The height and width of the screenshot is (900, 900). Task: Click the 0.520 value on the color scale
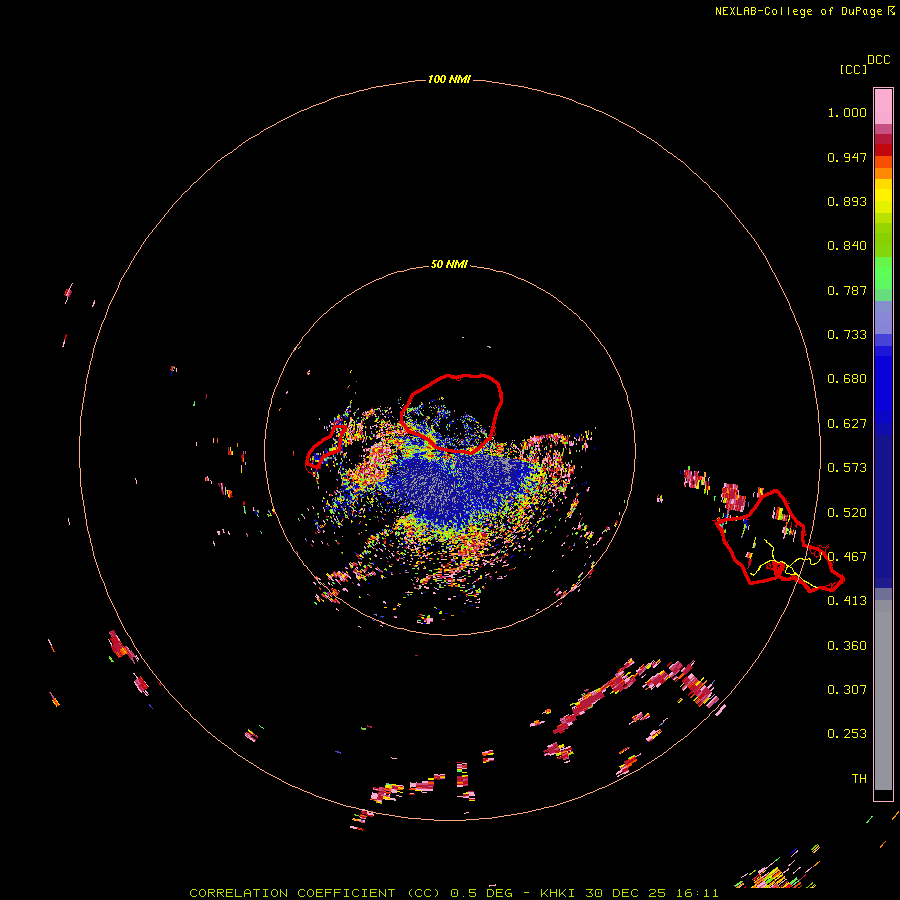coord(847,513)
